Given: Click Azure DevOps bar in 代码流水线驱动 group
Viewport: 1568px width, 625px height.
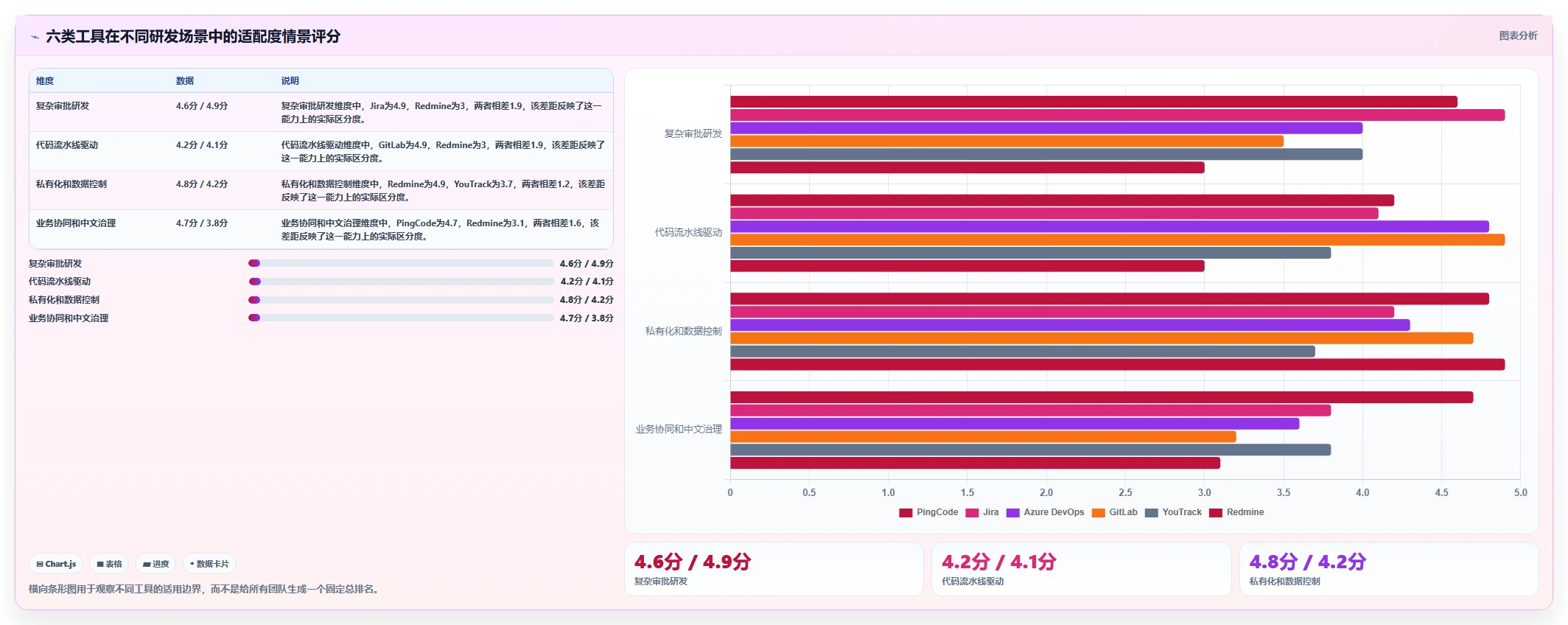Looking at the screenshot, I should click(1110, 226).
